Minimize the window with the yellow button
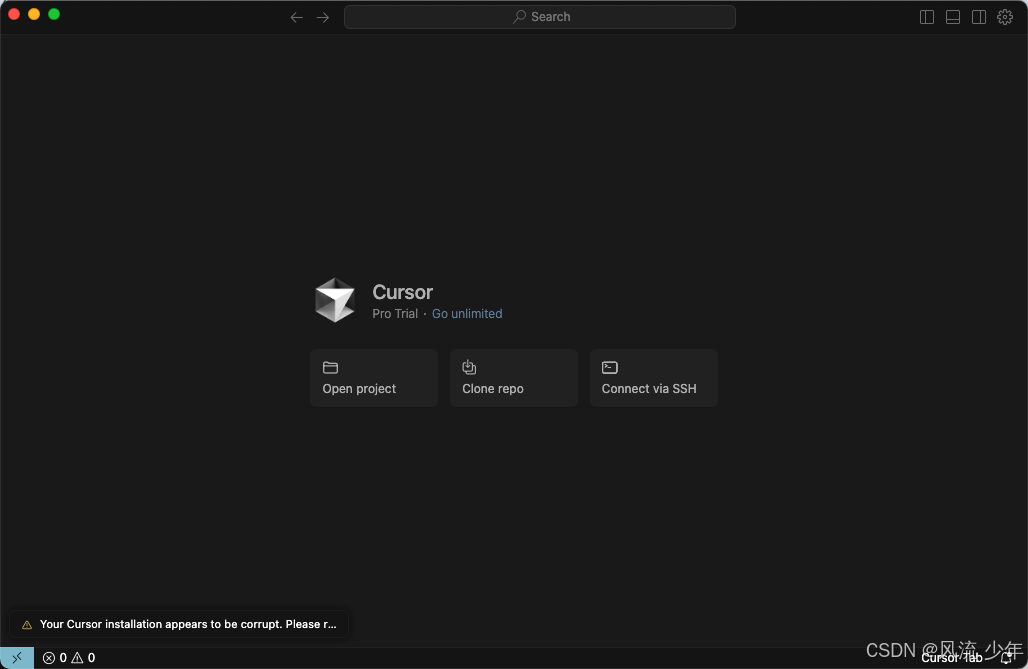This screenshot has height=669, width=1028. pos(34,14)
